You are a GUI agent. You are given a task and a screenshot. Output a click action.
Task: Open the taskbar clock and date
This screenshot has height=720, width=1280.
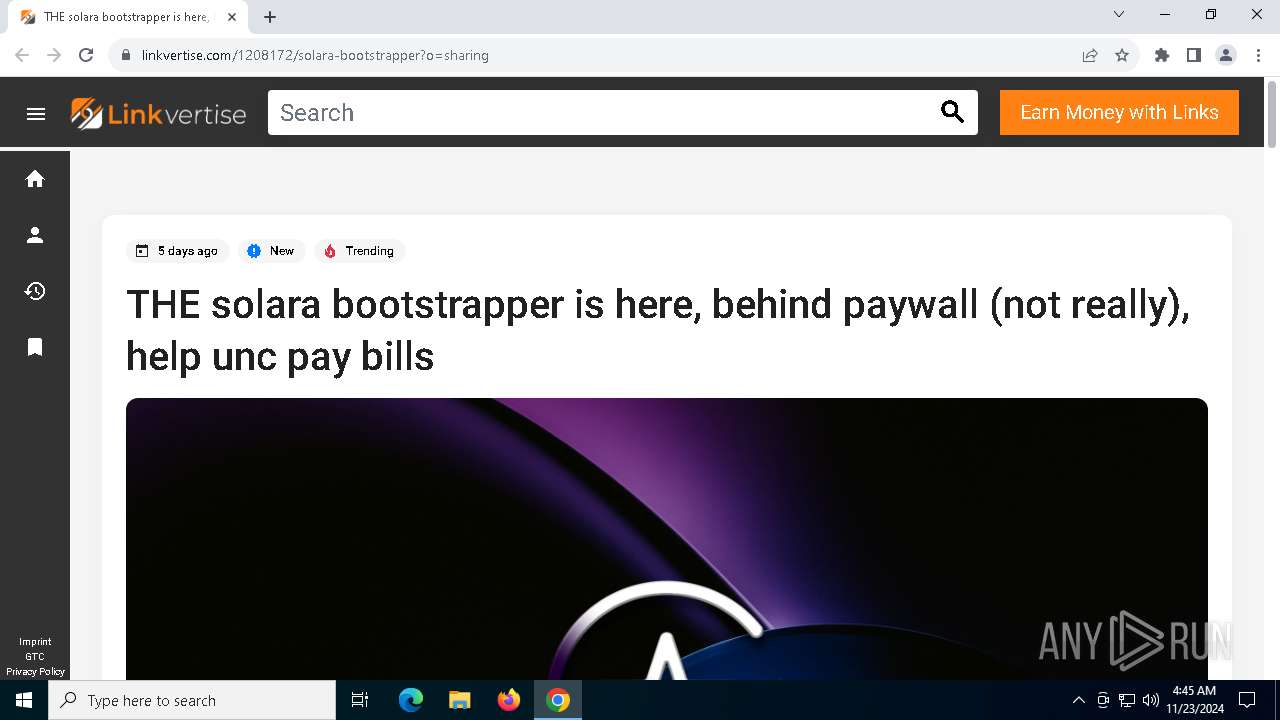tap(1193, 700)
